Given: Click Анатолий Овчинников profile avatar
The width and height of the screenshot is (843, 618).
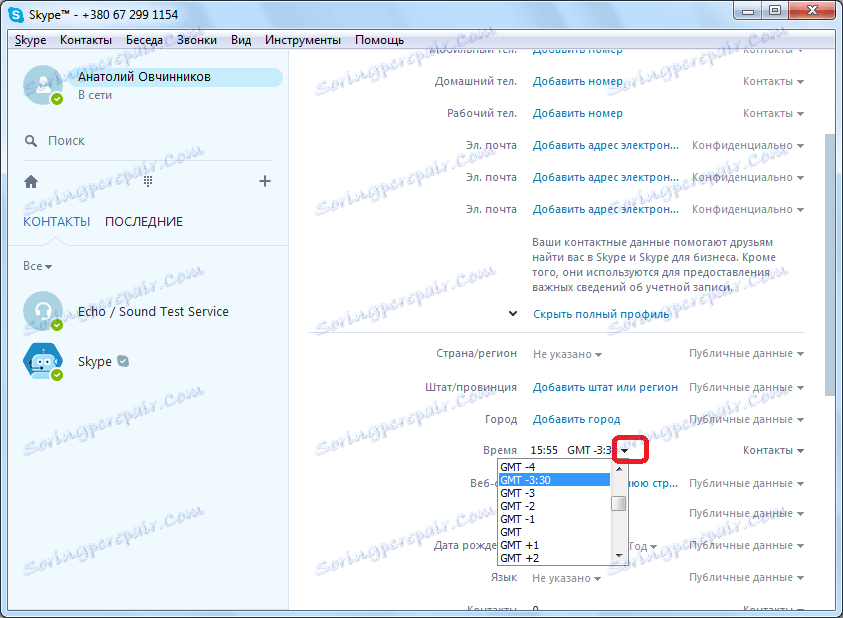Looking at the screenshot, I should coord(42,85).
